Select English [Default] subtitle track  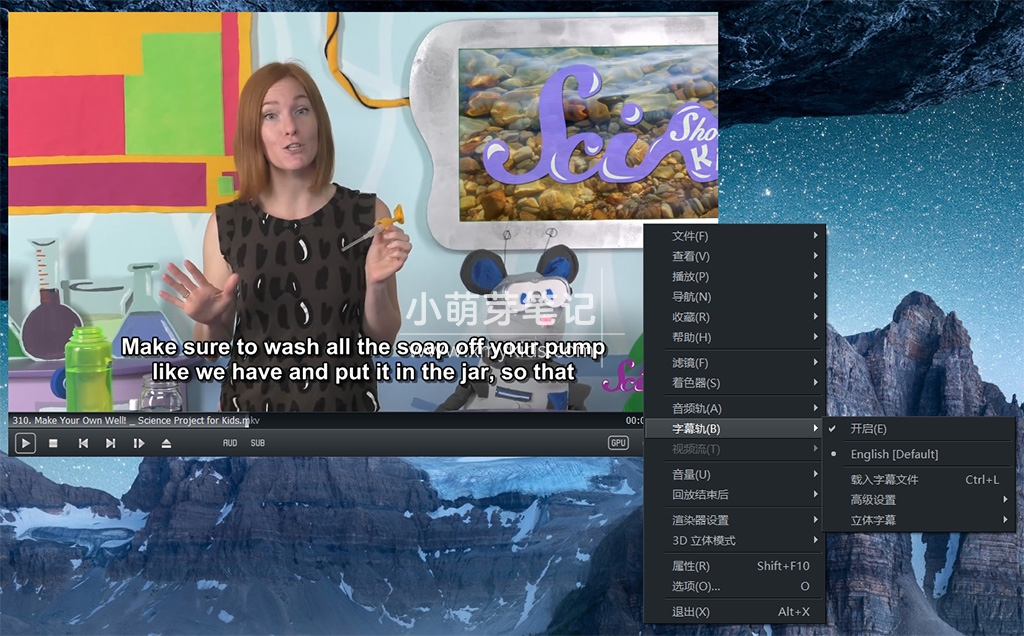click(894, 454)
